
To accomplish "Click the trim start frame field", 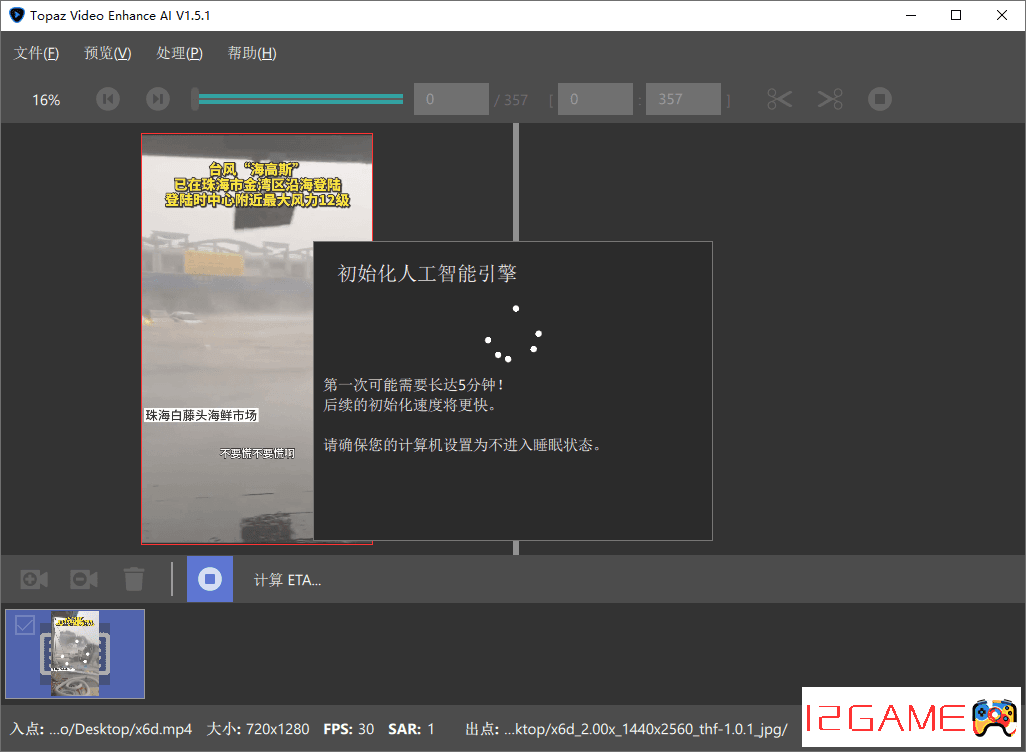I will pyautogui.click(x=595, y=99).
